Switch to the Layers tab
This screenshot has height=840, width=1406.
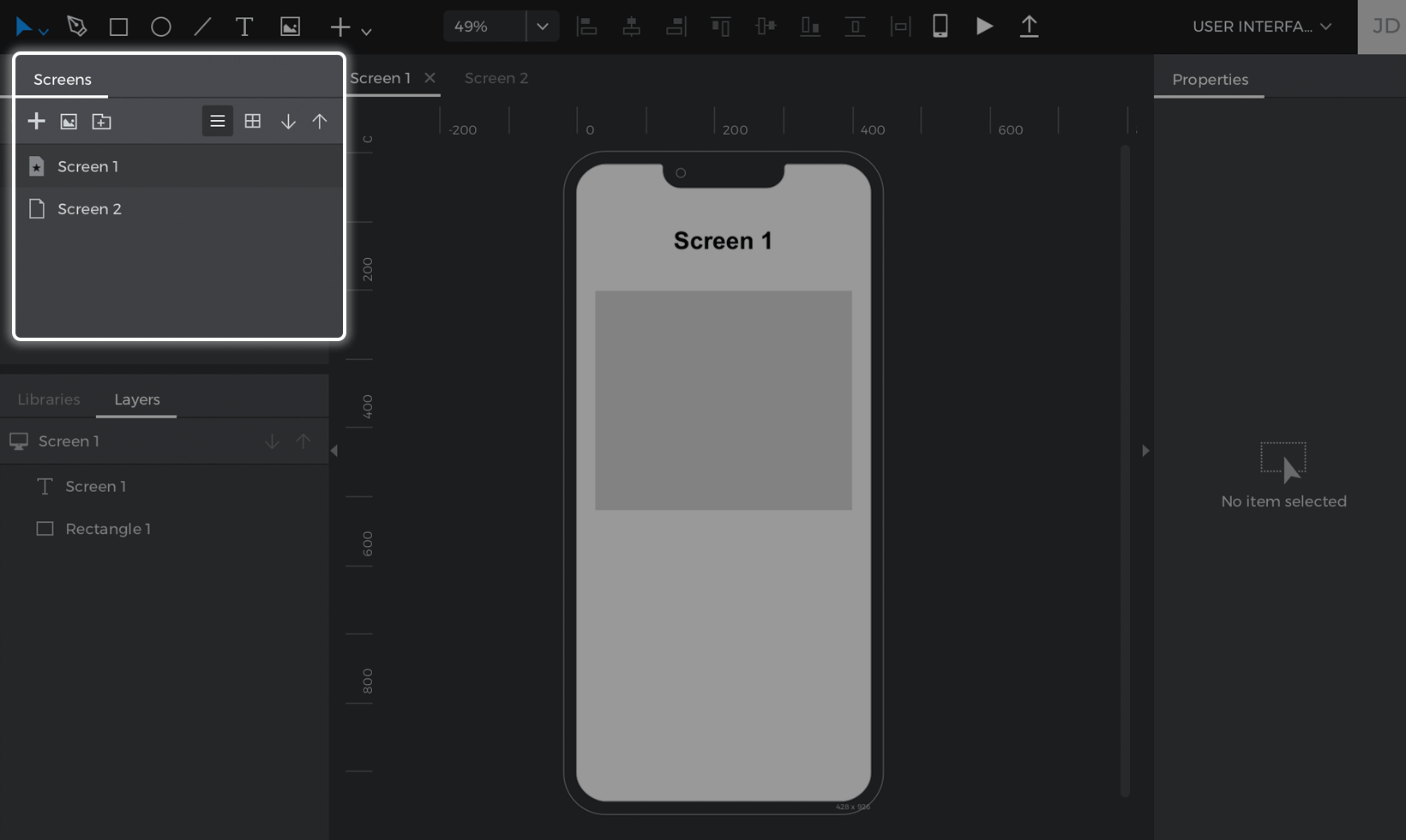pyautogui.click(x=137, y=399)
